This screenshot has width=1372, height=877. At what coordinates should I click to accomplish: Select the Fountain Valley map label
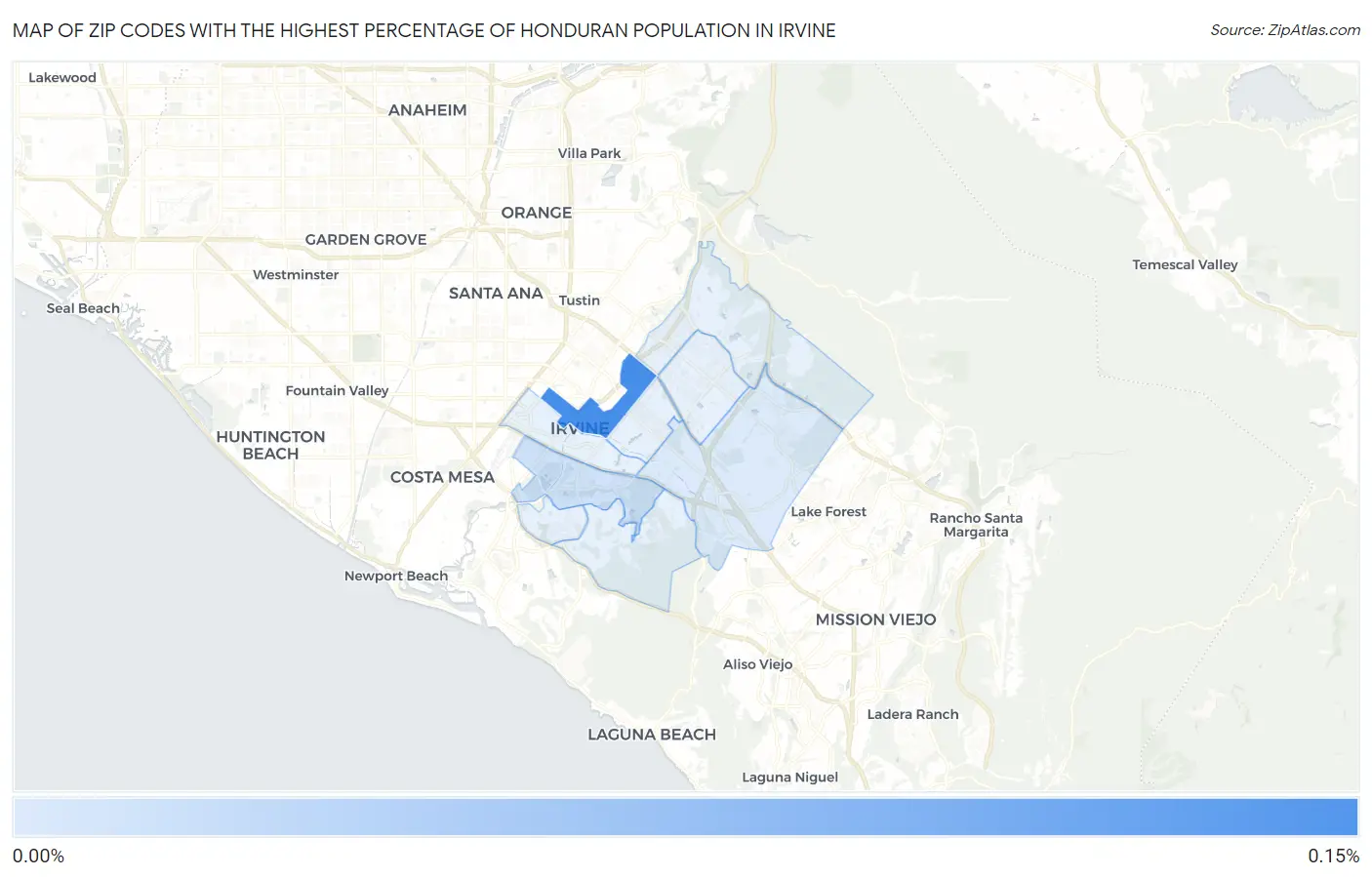click(337, 390)
